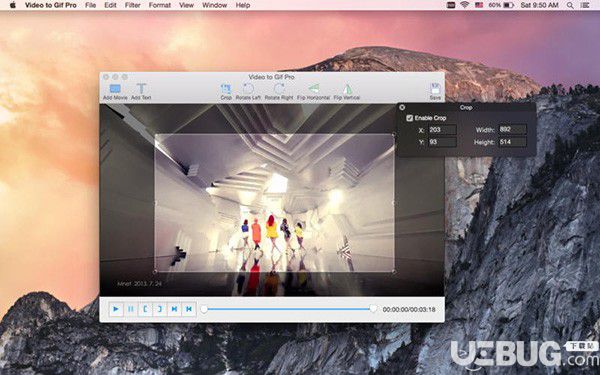Viewport: 600px width, 375px height.
Task: Click the crop region bottom-left corner handle
Action: click(x=155, y=271)
